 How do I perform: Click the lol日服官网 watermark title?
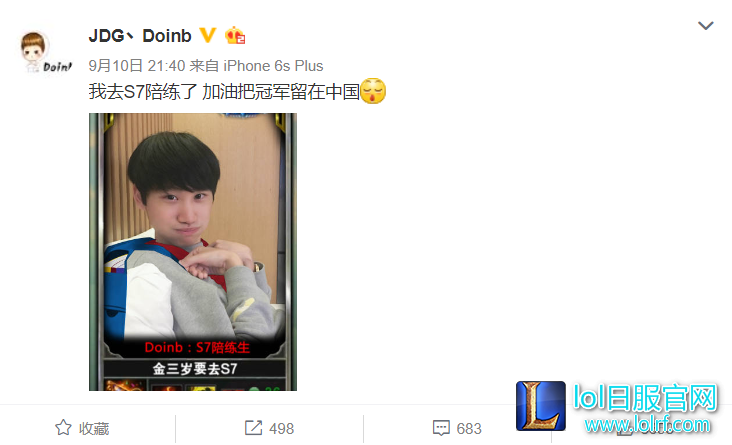(645, 399)
